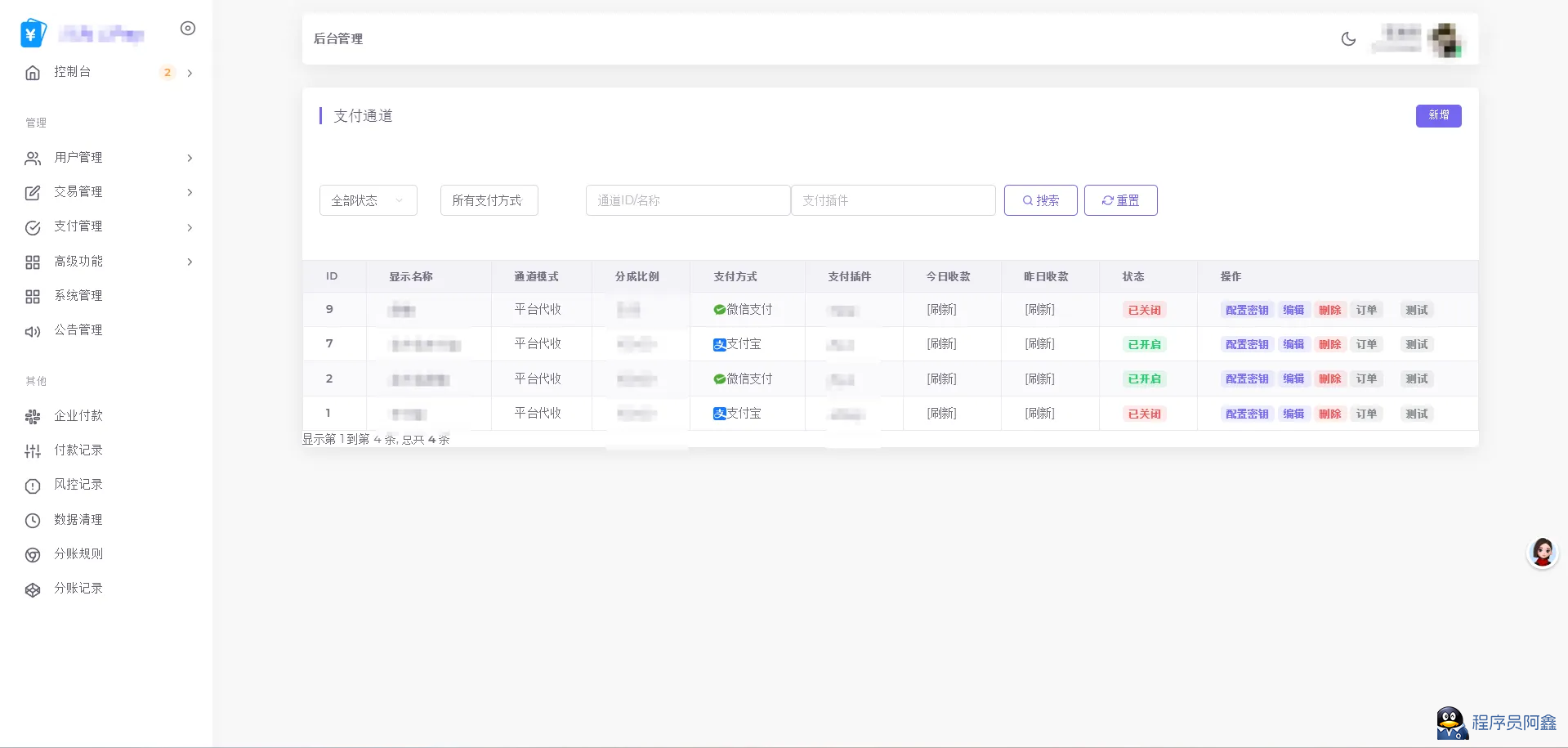Open 付款记录 from the sidebar
1568x748 pixels.
coord(78,450)
